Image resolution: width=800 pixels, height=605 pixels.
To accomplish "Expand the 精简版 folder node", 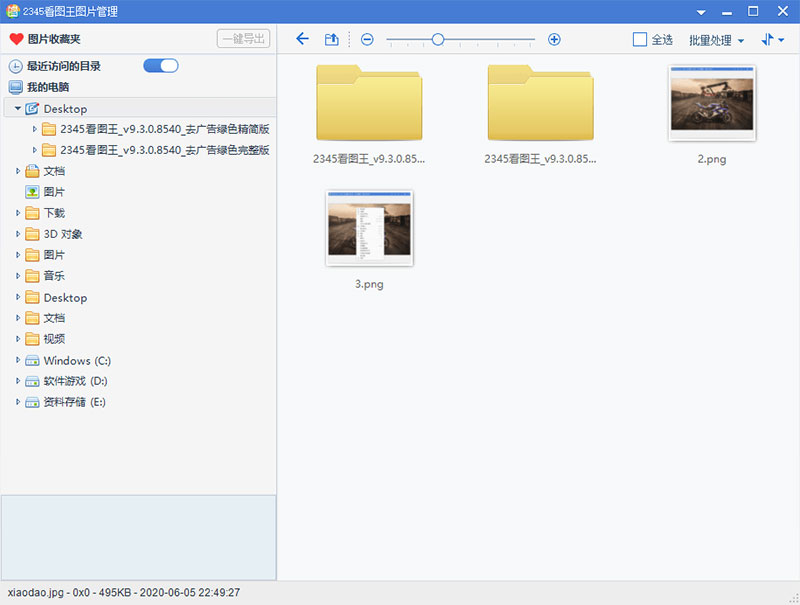I will [34, 129].
